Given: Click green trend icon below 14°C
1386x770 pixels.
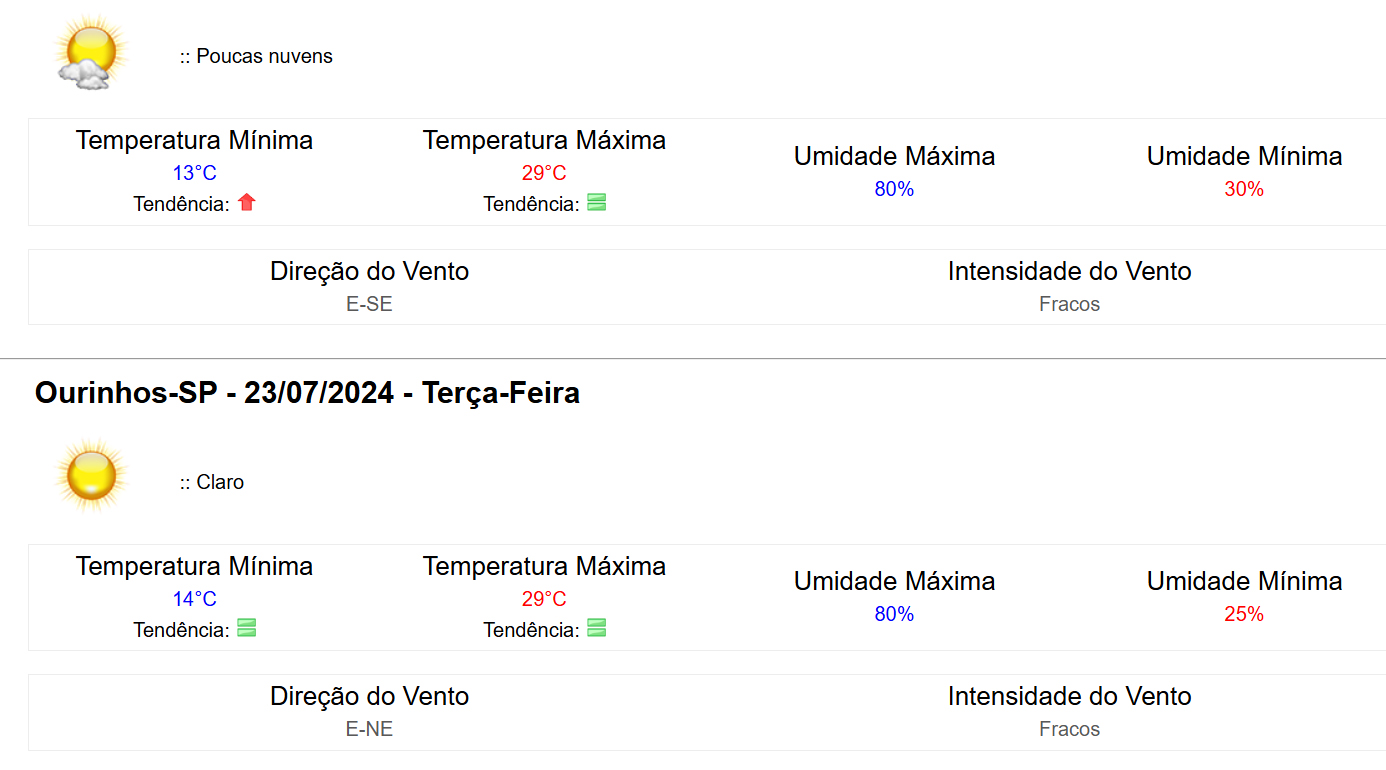Looking at the screenshot, I should 247,629.
